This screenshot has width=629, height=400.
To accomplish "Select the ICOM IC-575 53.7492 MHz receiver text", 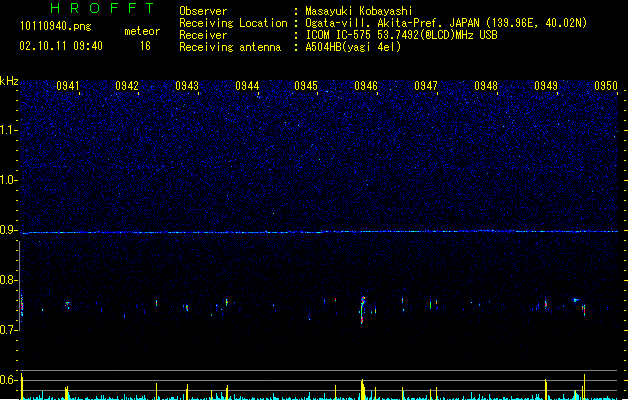I will coord(402,35).
